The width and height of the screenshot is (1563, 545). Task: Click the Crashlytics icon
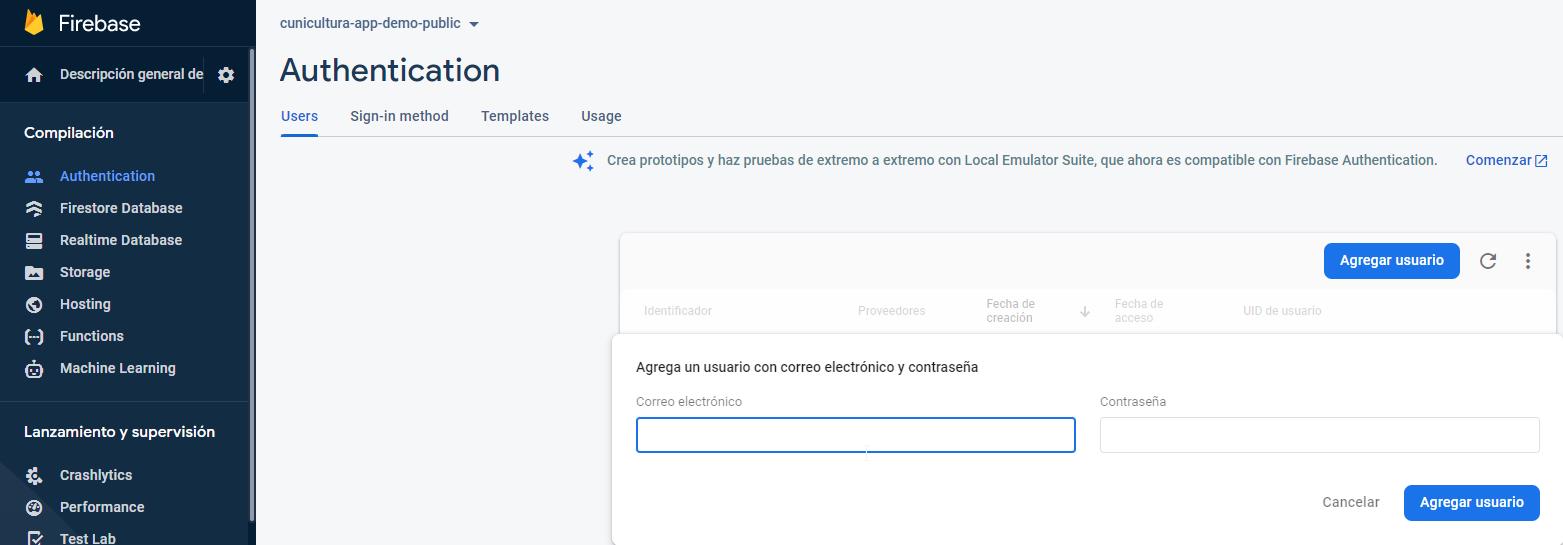pyautogui.click(x=34, y=475)
